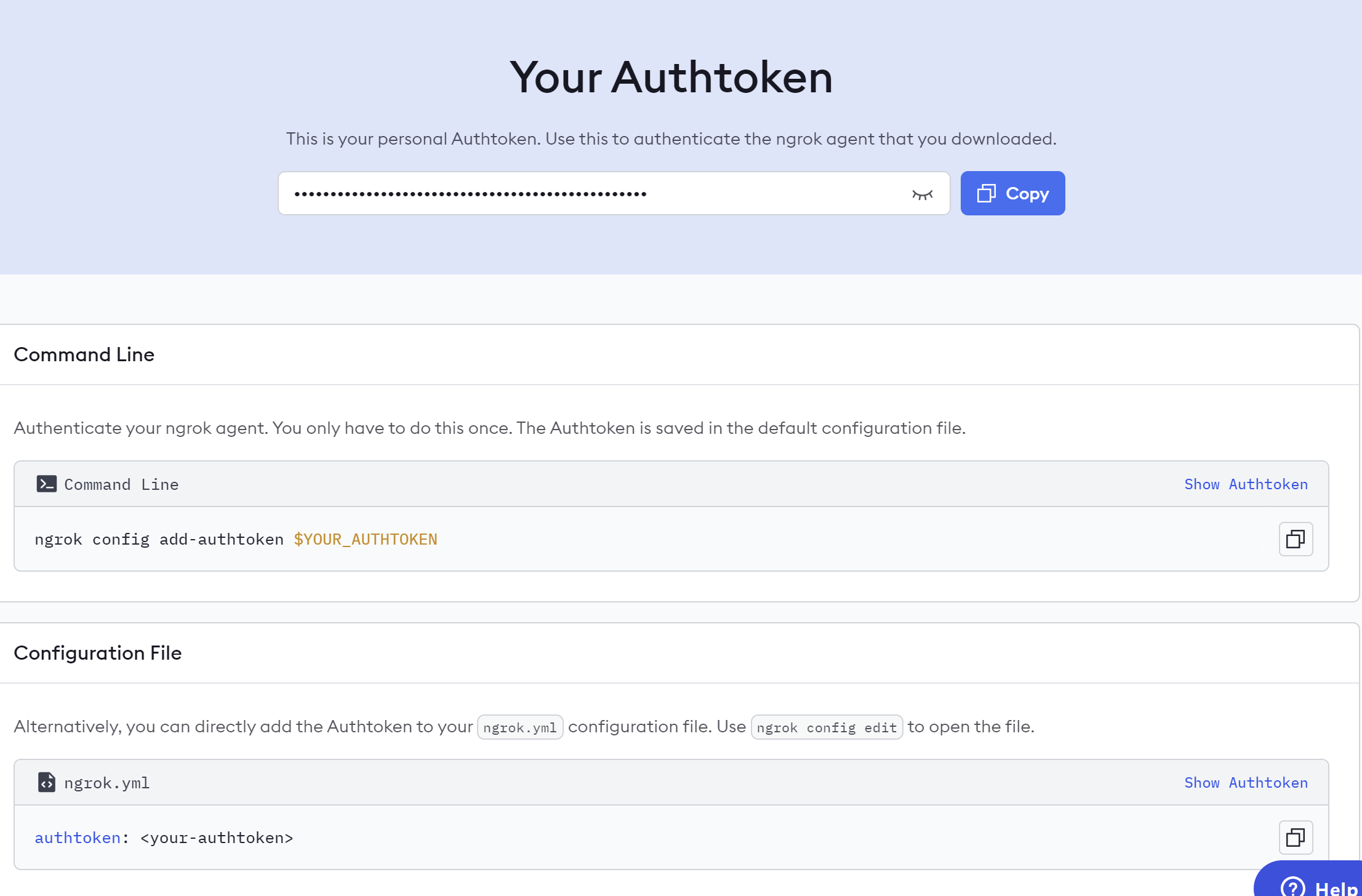Copy the ngrok.yml authtoken snippet
The image size is (1362, 896).
pyautogui.click(x=1296, y=838)
